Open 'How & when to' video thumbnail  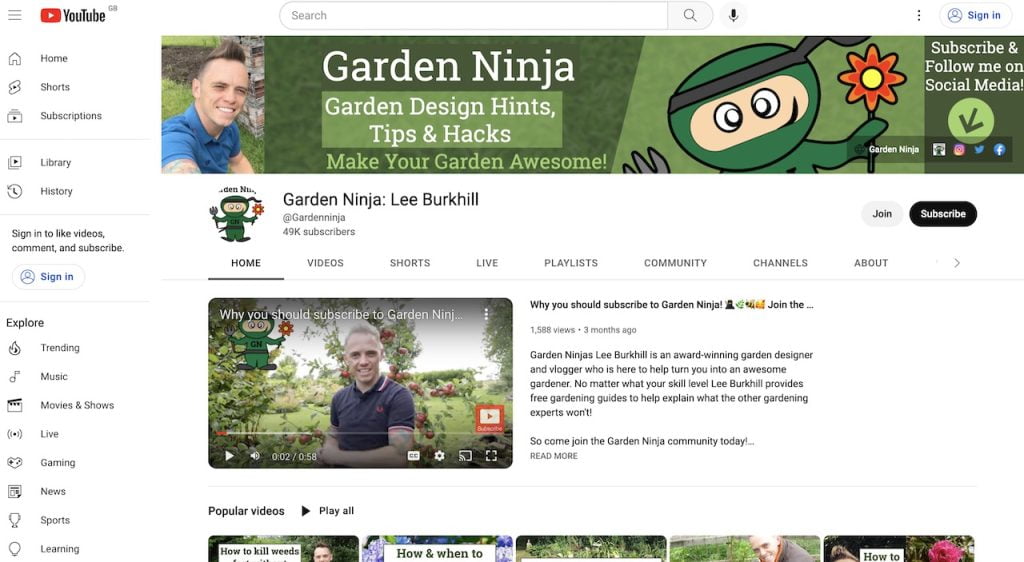tap(438, 549)
